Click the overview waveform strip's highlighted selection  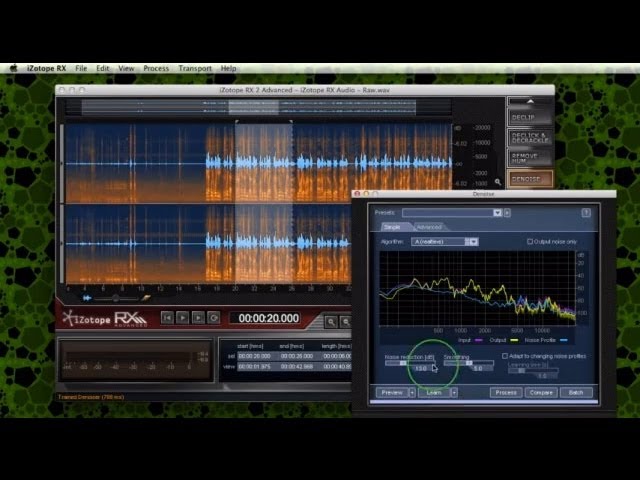pos(253,107)
